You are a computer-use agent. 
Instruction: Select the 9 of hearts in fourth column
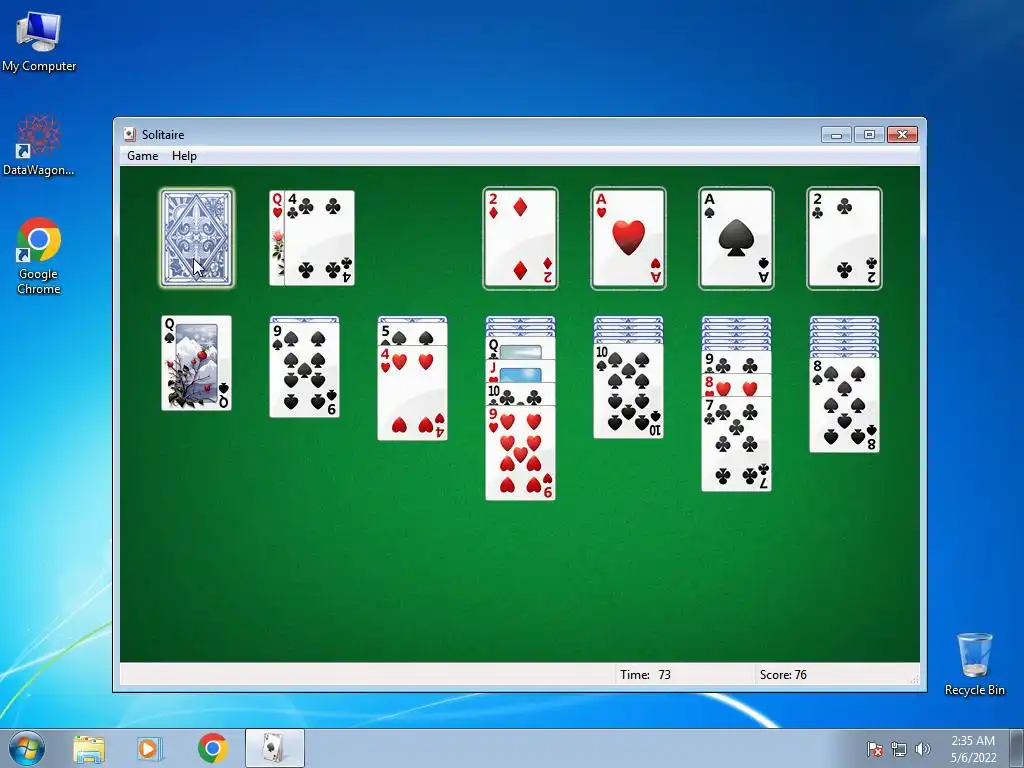tap(520, 453)
